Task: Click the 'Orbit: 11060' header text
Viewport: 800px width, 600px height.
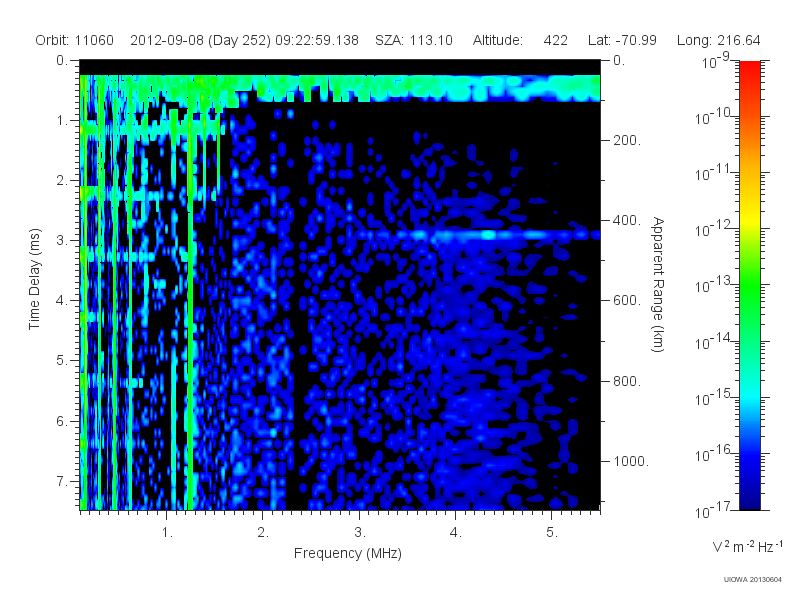Action: (74, 40)
